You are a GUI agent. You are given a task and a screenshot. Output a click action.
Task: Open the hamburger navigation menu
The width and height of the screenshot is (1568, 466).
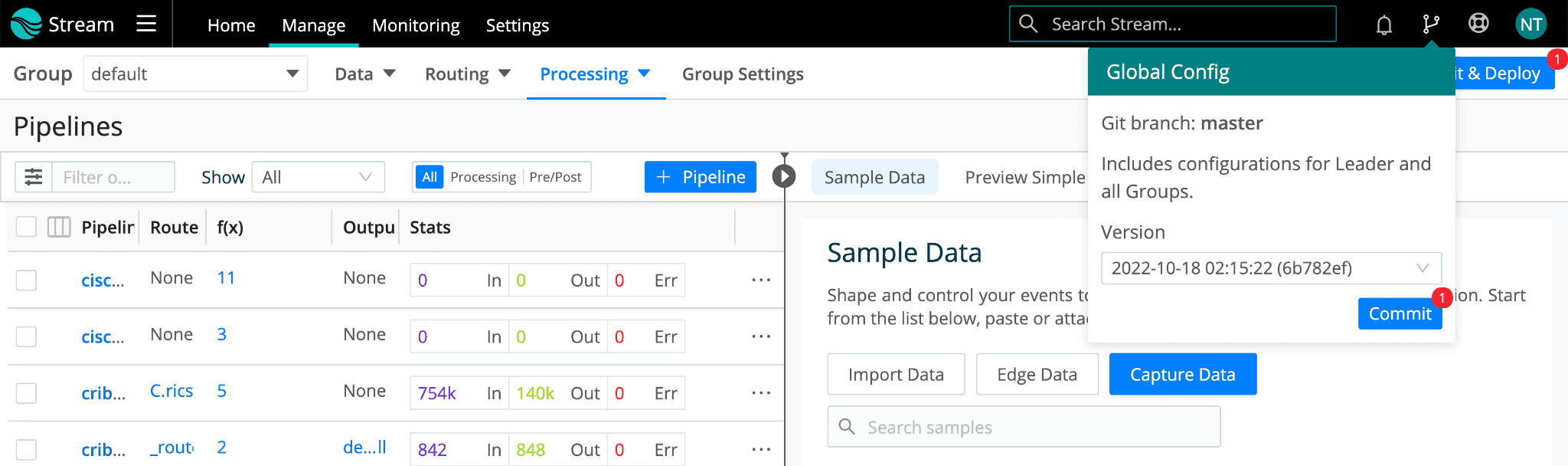(x=146, y=25)
